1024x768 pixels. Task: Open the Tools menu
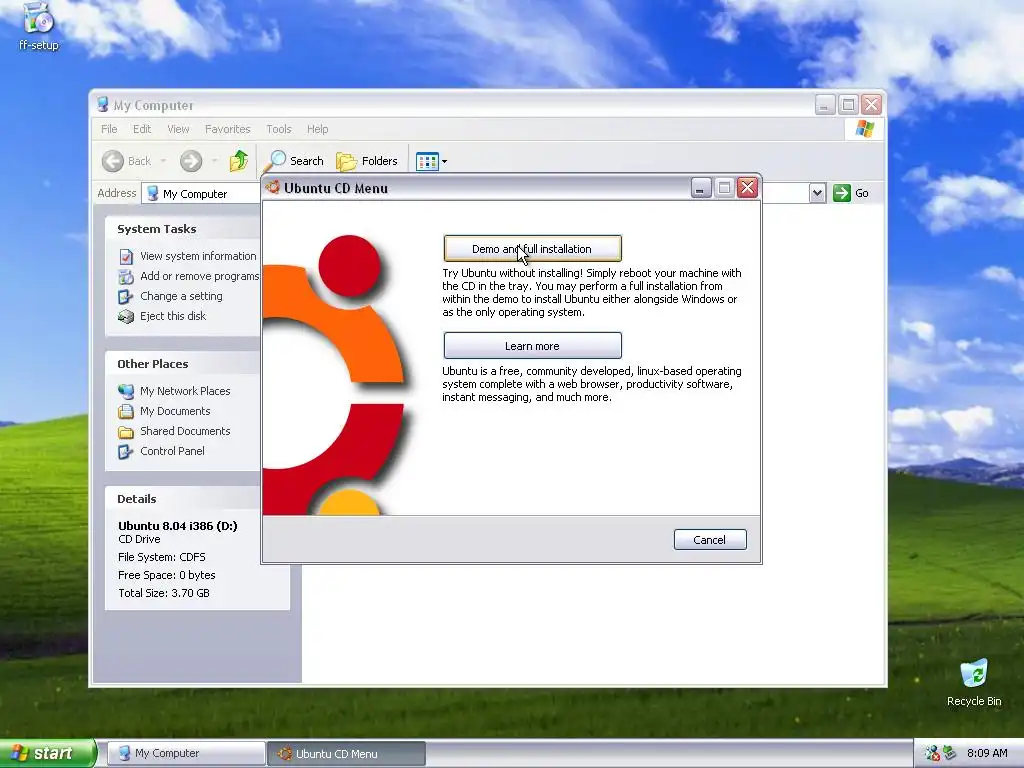278,129
